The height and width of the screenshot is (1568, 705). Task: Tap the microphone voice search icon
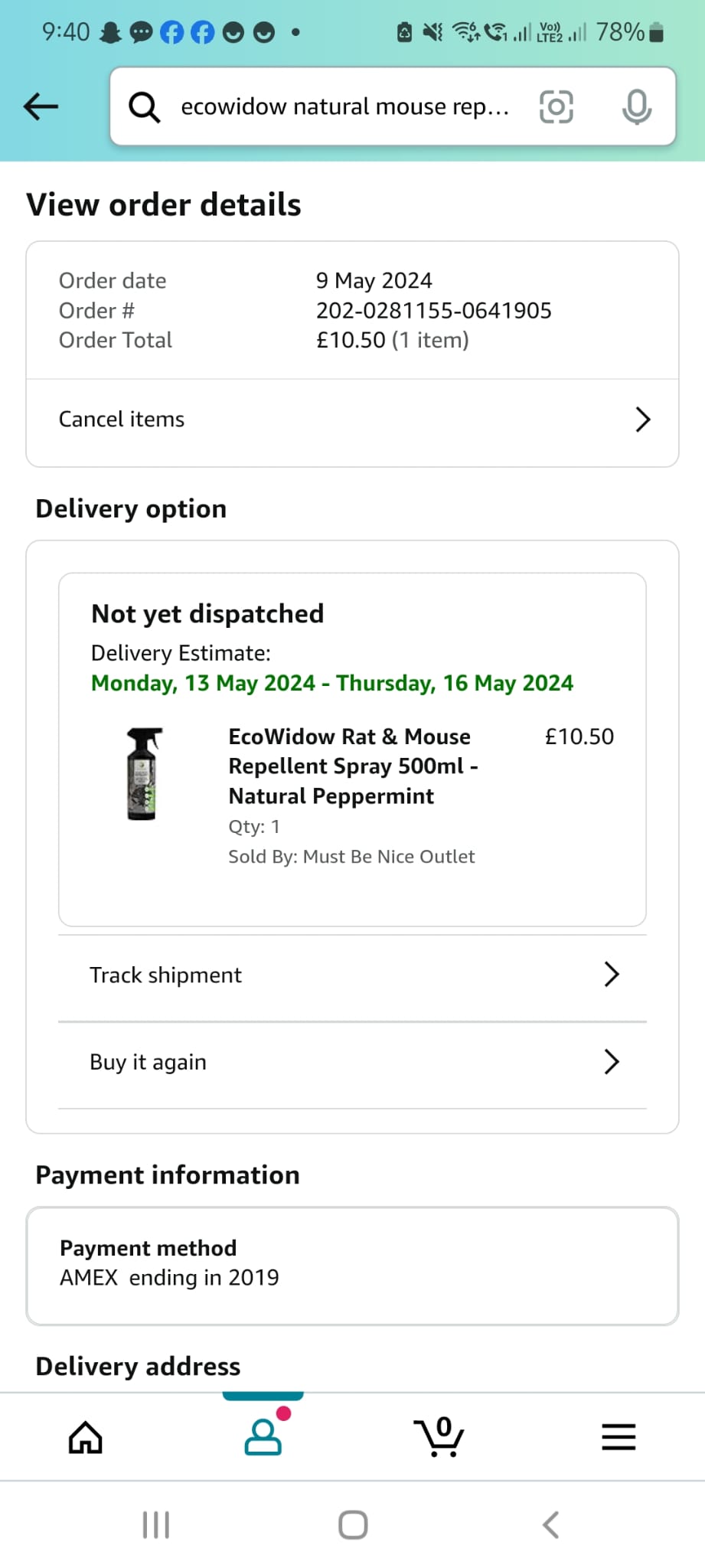point(637,106)
